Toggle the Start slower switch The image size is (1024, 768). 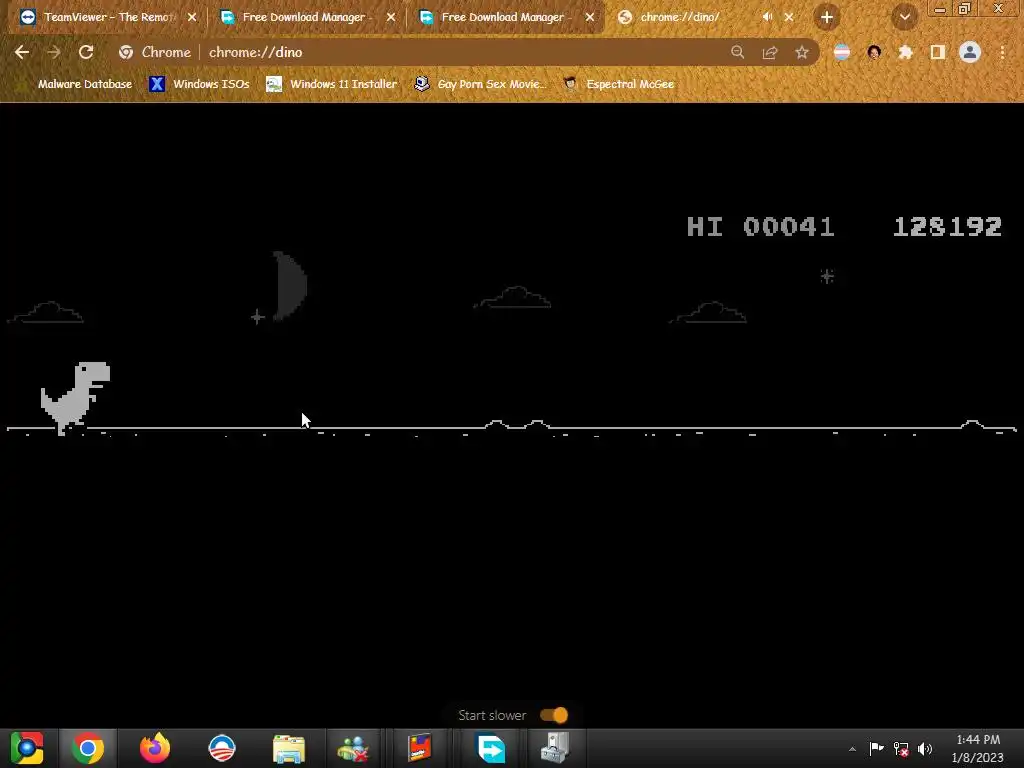pyautogui.click(x=554, y=715)
